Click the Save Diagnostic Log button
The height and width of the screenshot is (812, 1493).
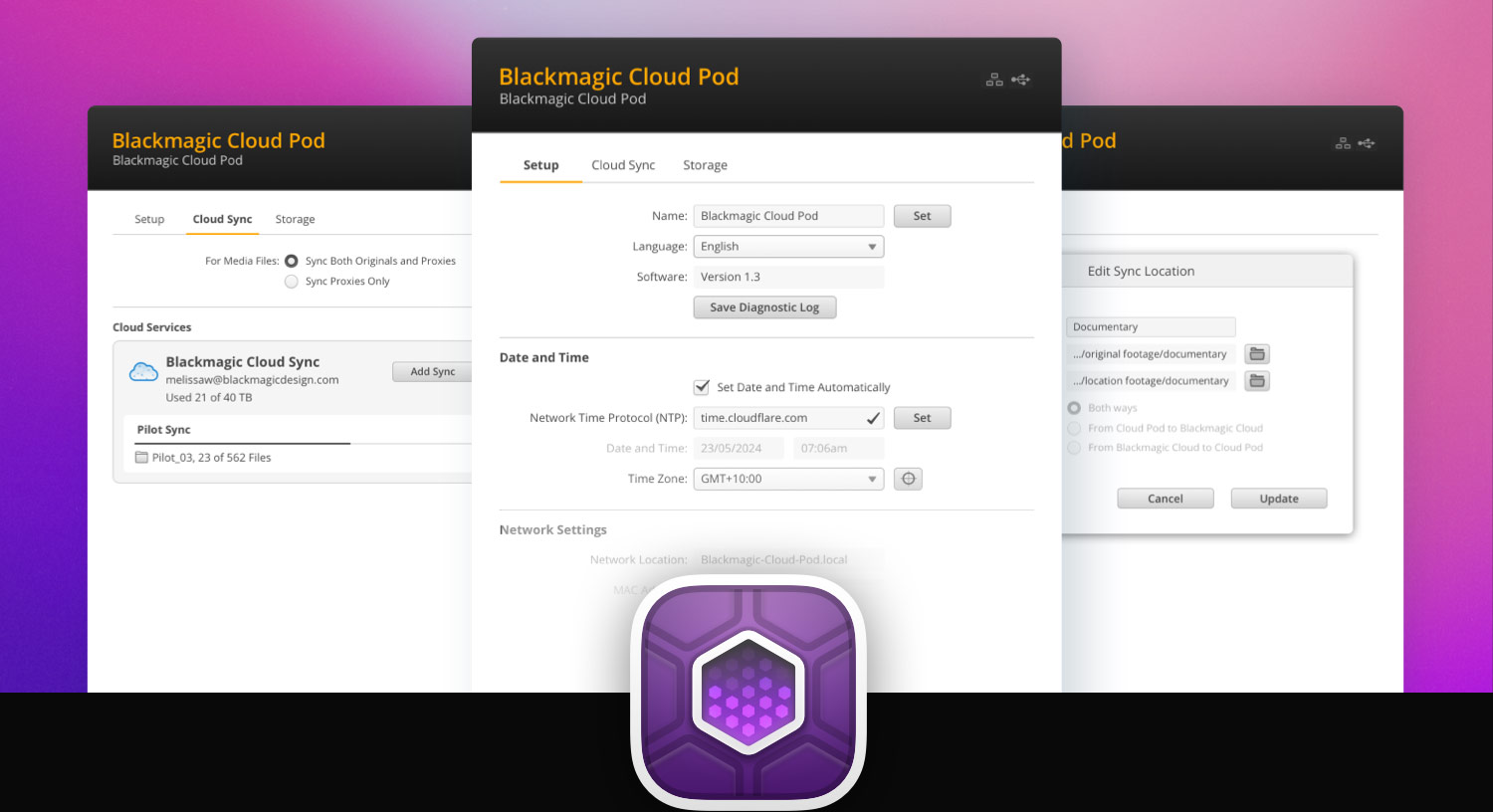(x=764, y=306)
